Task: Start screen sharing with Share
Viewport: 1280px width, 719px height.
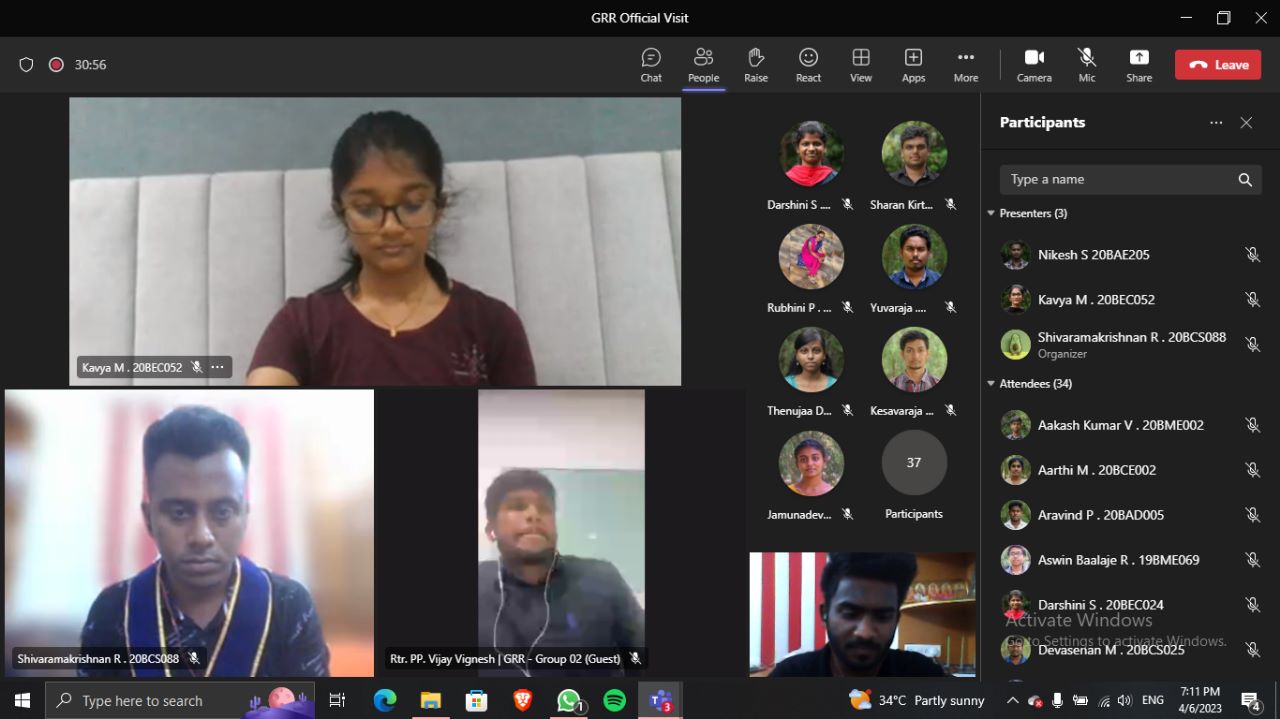Action: (1139, 65)
